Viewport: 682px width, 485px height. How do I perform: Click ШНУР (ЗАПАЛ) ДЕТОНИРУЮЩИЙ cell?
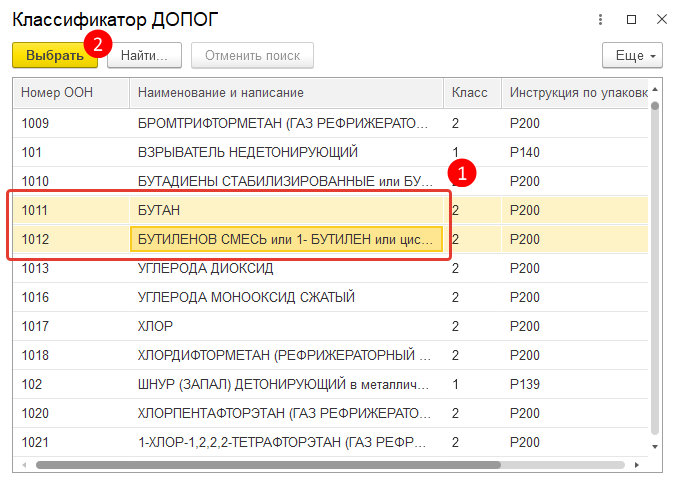point(286,384)
